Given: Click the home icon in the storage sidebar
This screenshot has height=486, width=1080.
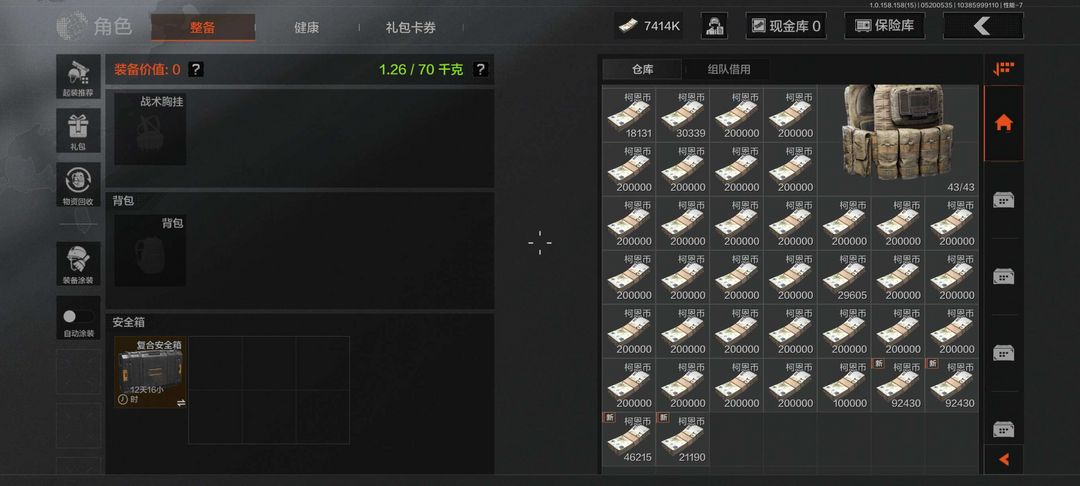Looking at the screenshot, I should pos(1004,123).
